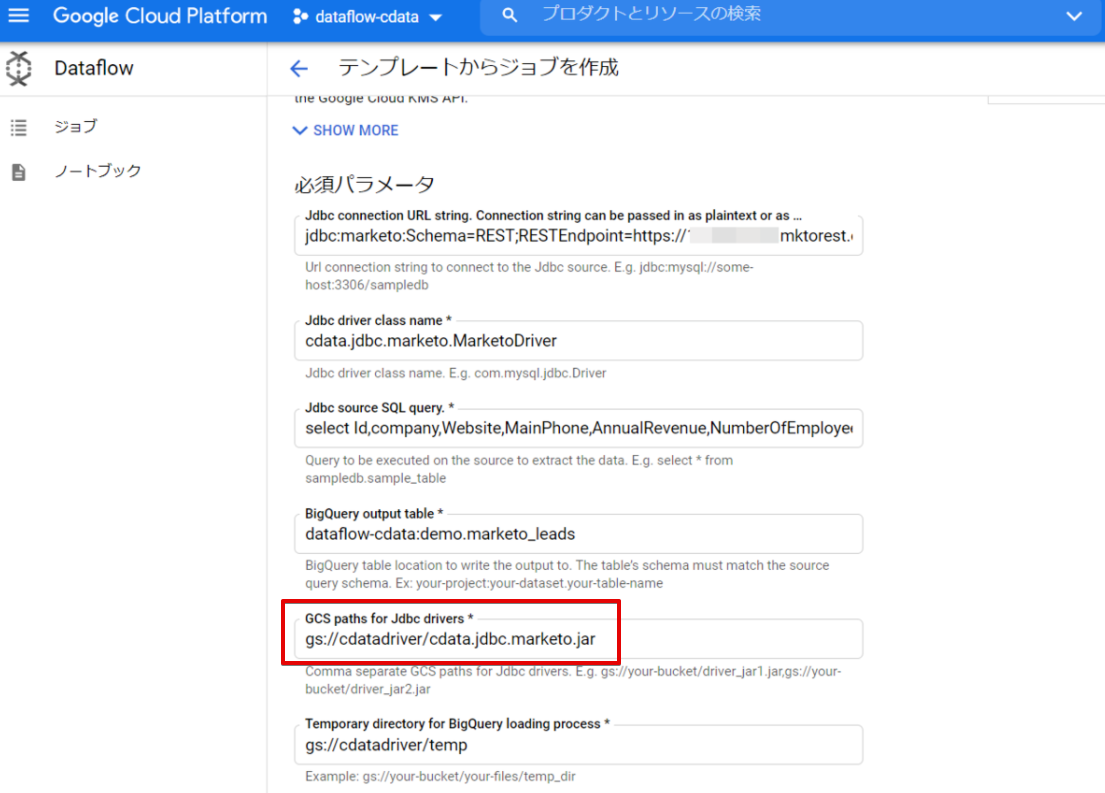Expand description with SHOW MORE

coord(355,130)
